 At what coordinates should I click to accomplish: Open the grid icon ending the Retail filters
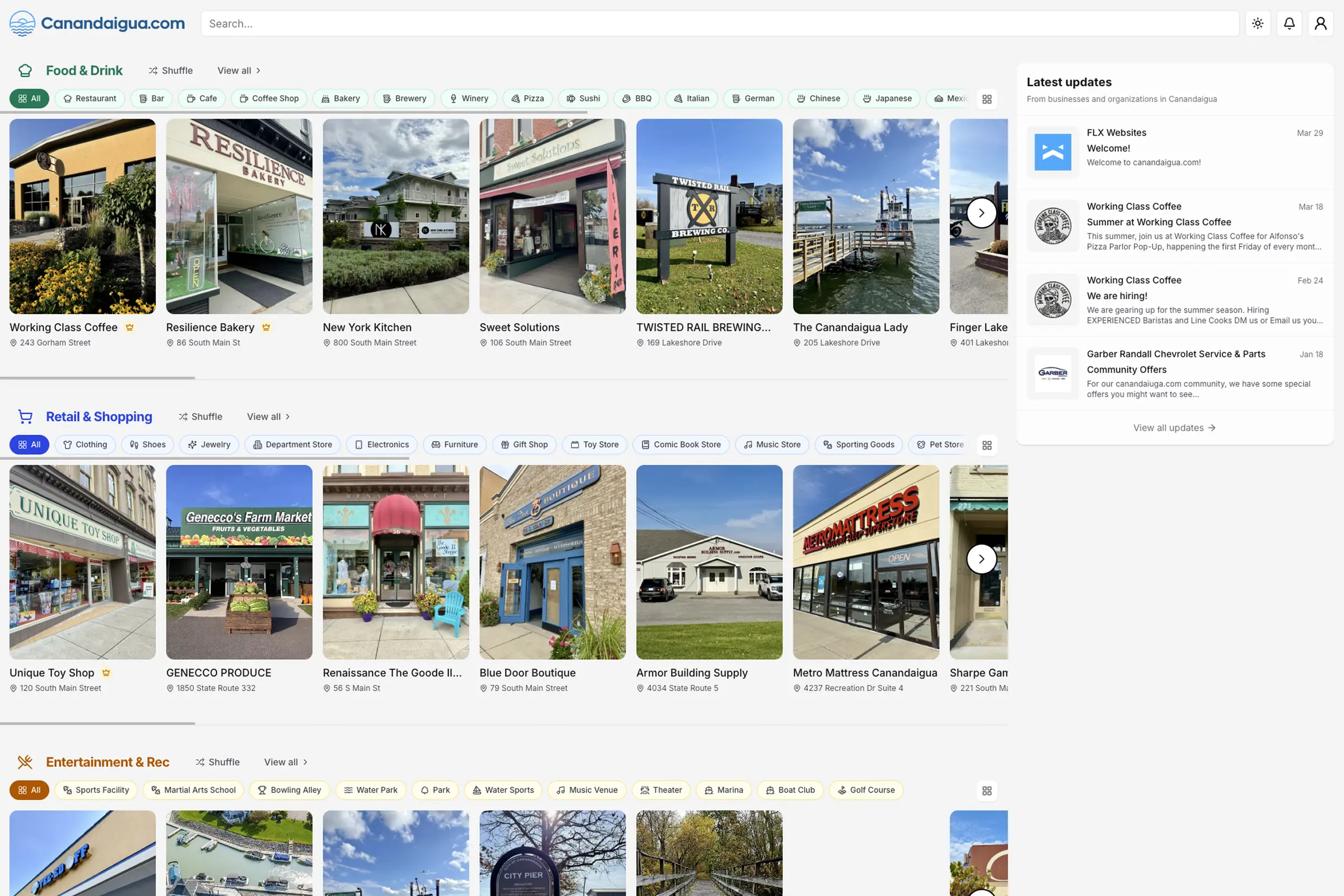pos(987,445)
